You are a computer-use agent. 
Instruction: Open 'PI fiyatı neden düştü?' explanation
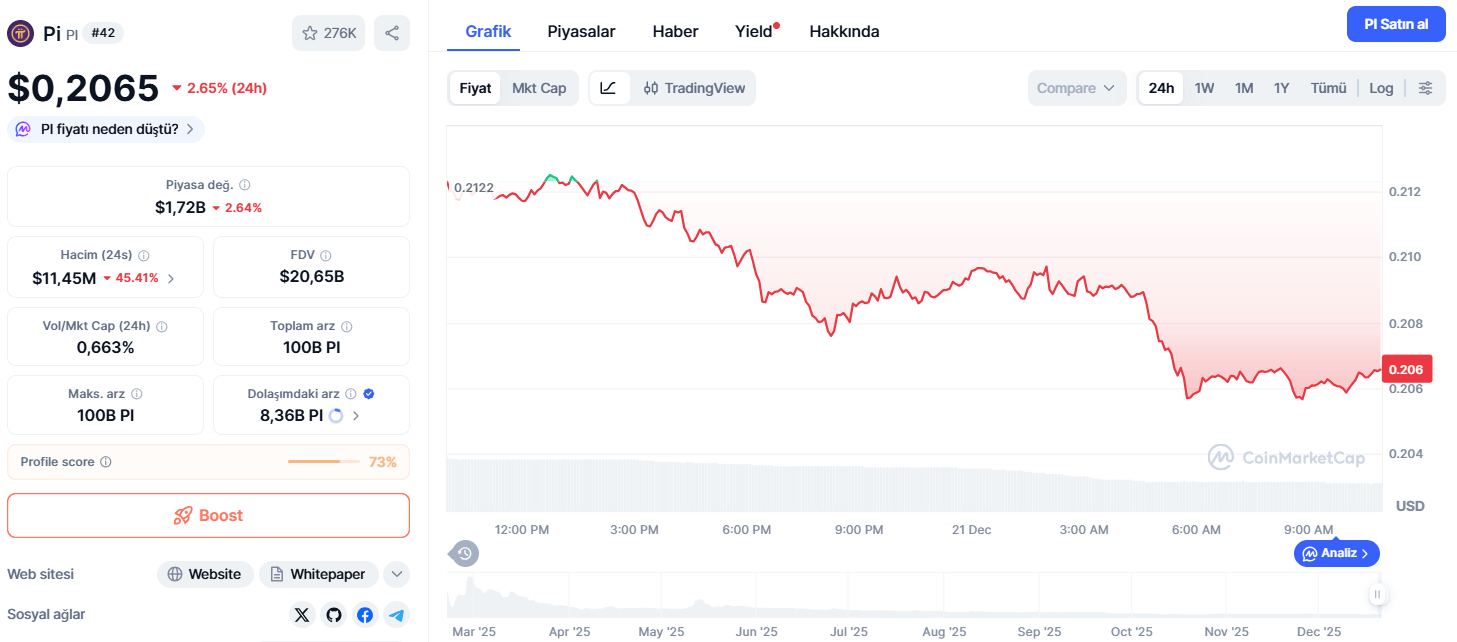(x=106, y=129)
